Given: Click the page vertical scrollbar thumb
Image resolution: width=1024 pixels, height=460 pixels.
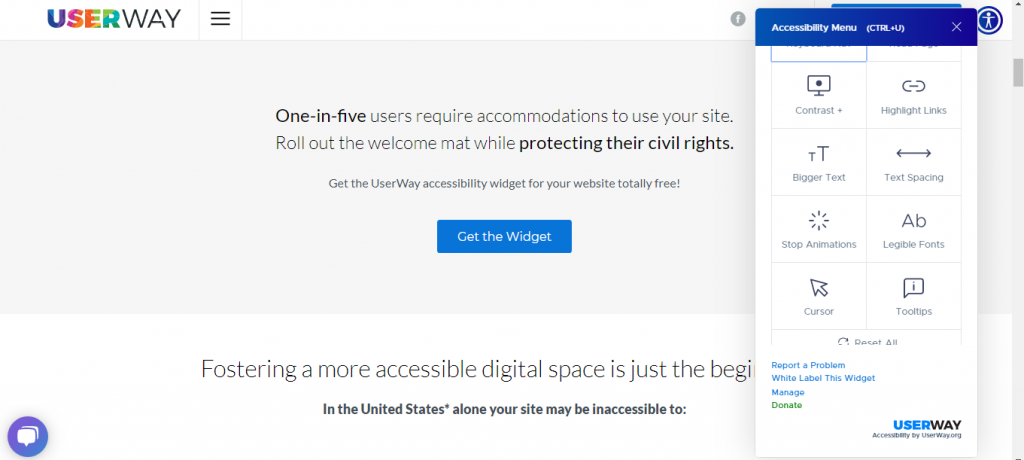Looking at the screenshot, I should coord(1018,72).
